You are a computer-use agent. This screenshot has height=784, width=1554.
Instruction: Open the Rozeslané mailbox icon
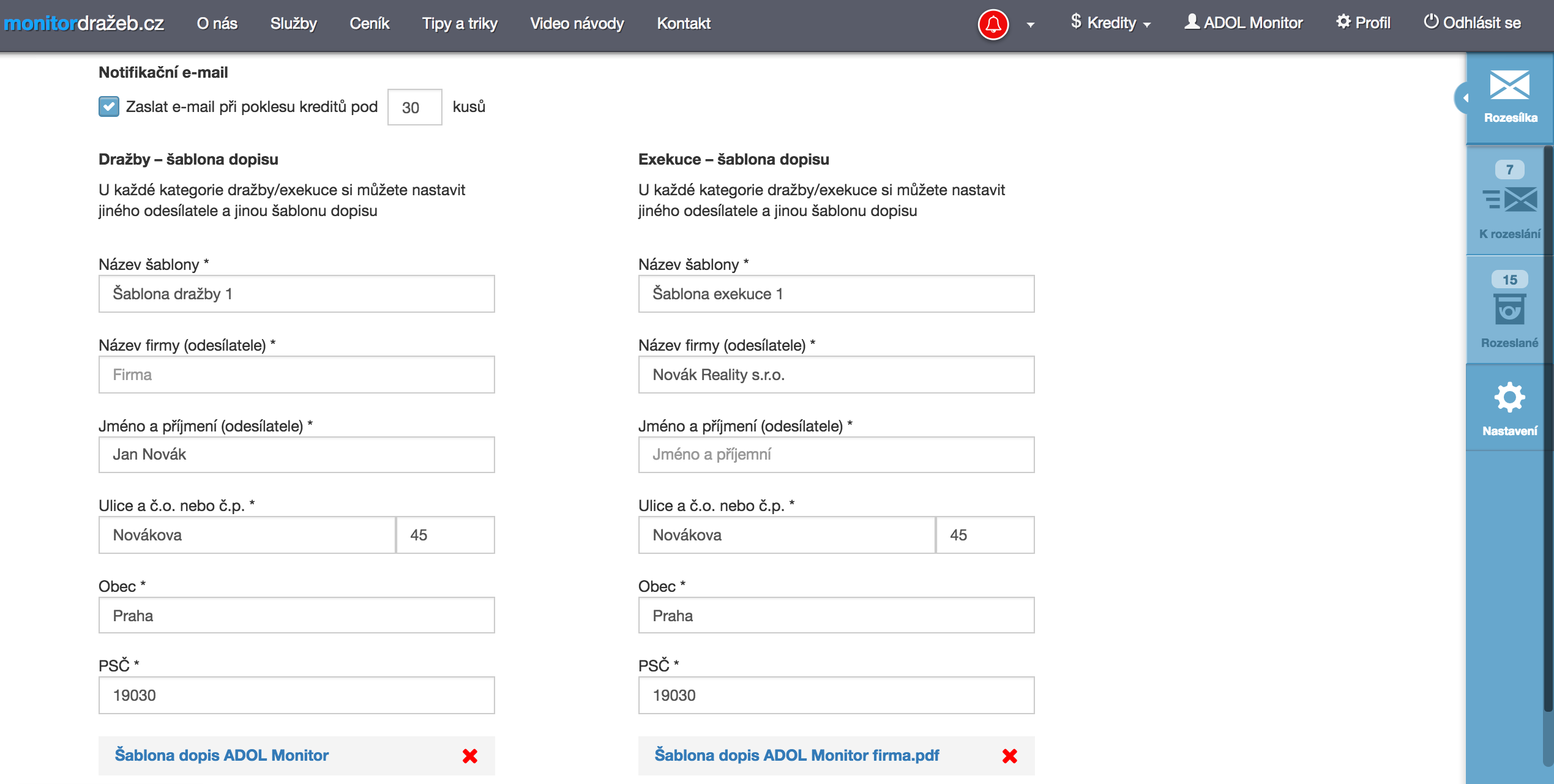pyautogui.click(x=1509, y=309)
